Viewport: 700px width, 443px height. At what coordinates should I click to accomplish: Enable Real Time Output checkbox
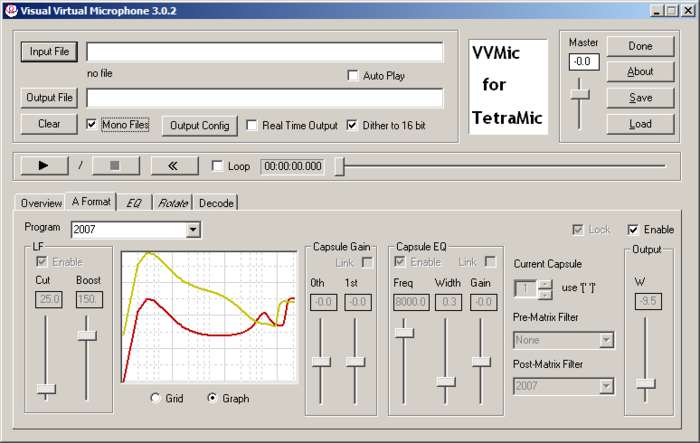(x=252, y=125)
